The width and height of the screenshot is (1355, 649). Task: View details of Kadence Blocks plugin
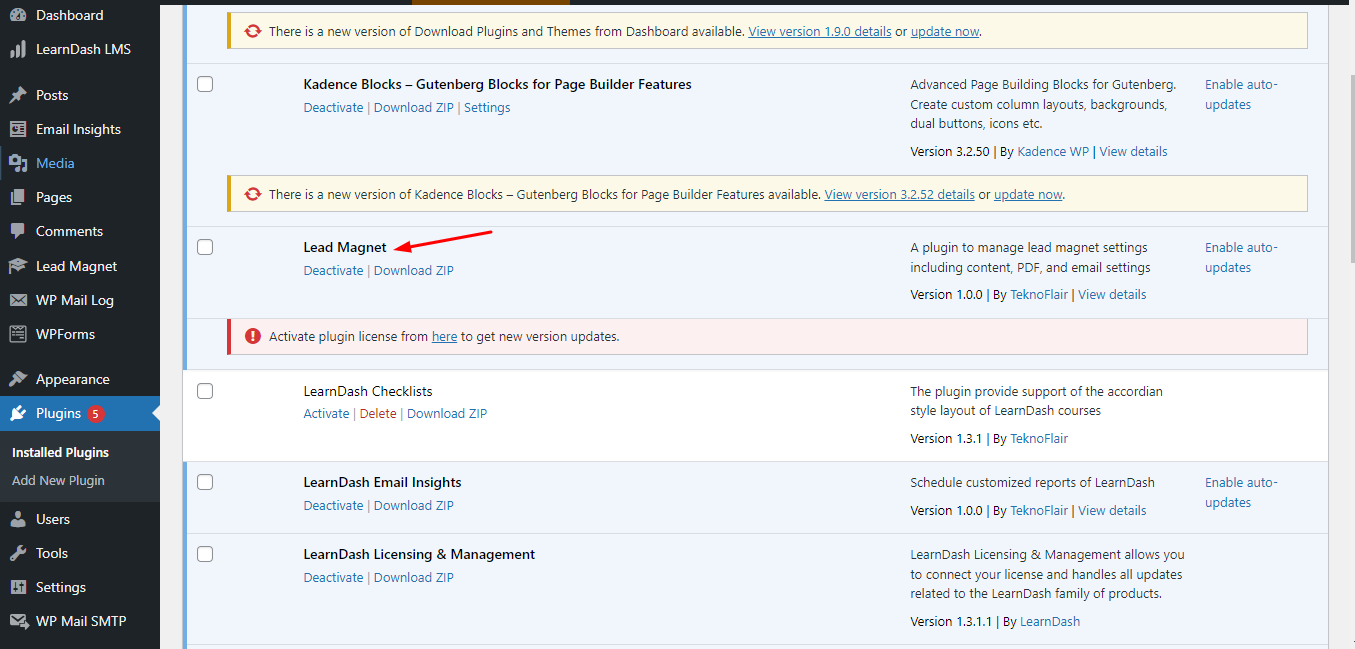click(1133, 151)
